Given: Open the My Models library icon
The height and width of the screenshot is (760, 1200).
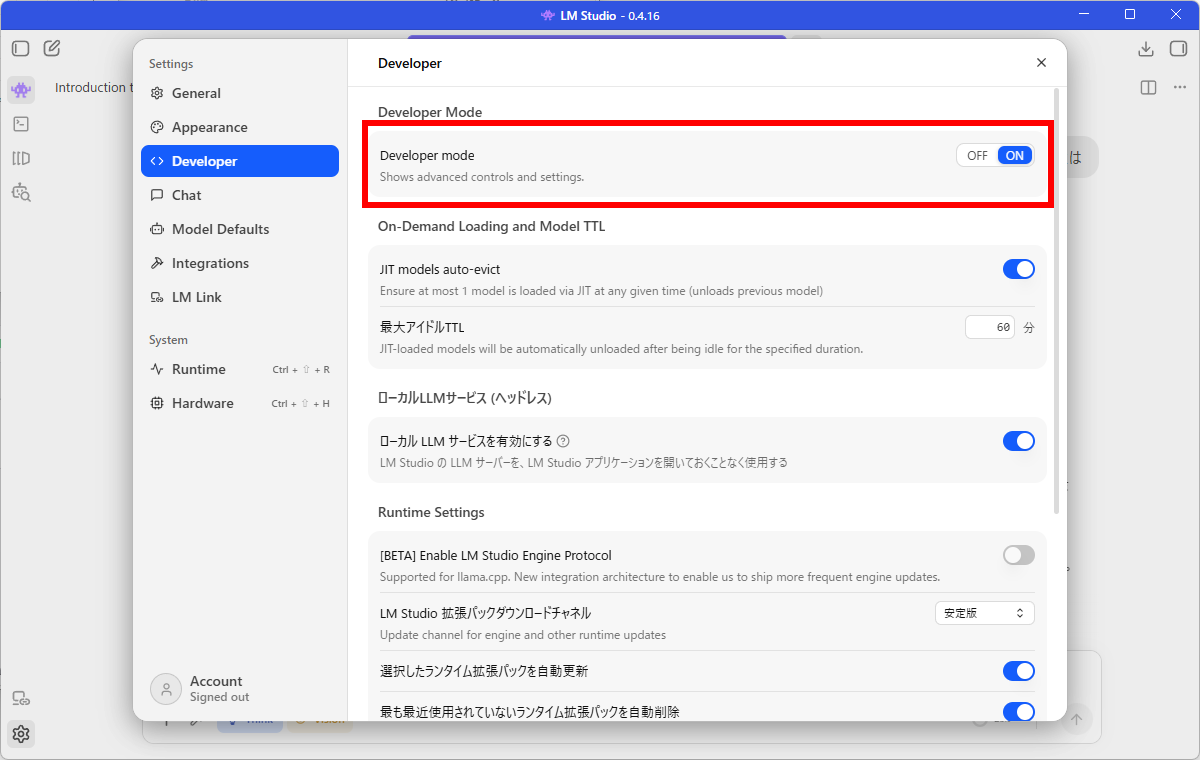Looking at the screenshot, I should [x=21, y=158].
